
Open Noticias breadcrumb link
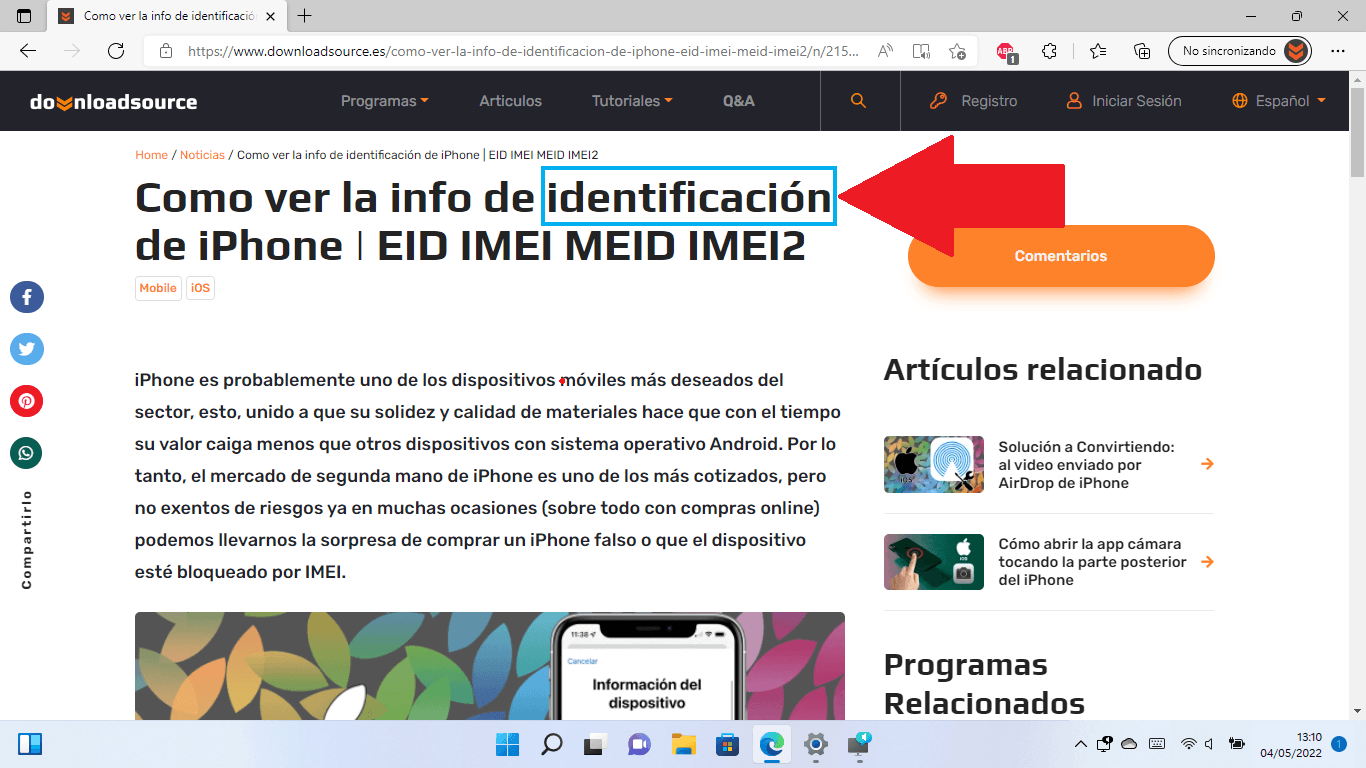click(202, 155)
